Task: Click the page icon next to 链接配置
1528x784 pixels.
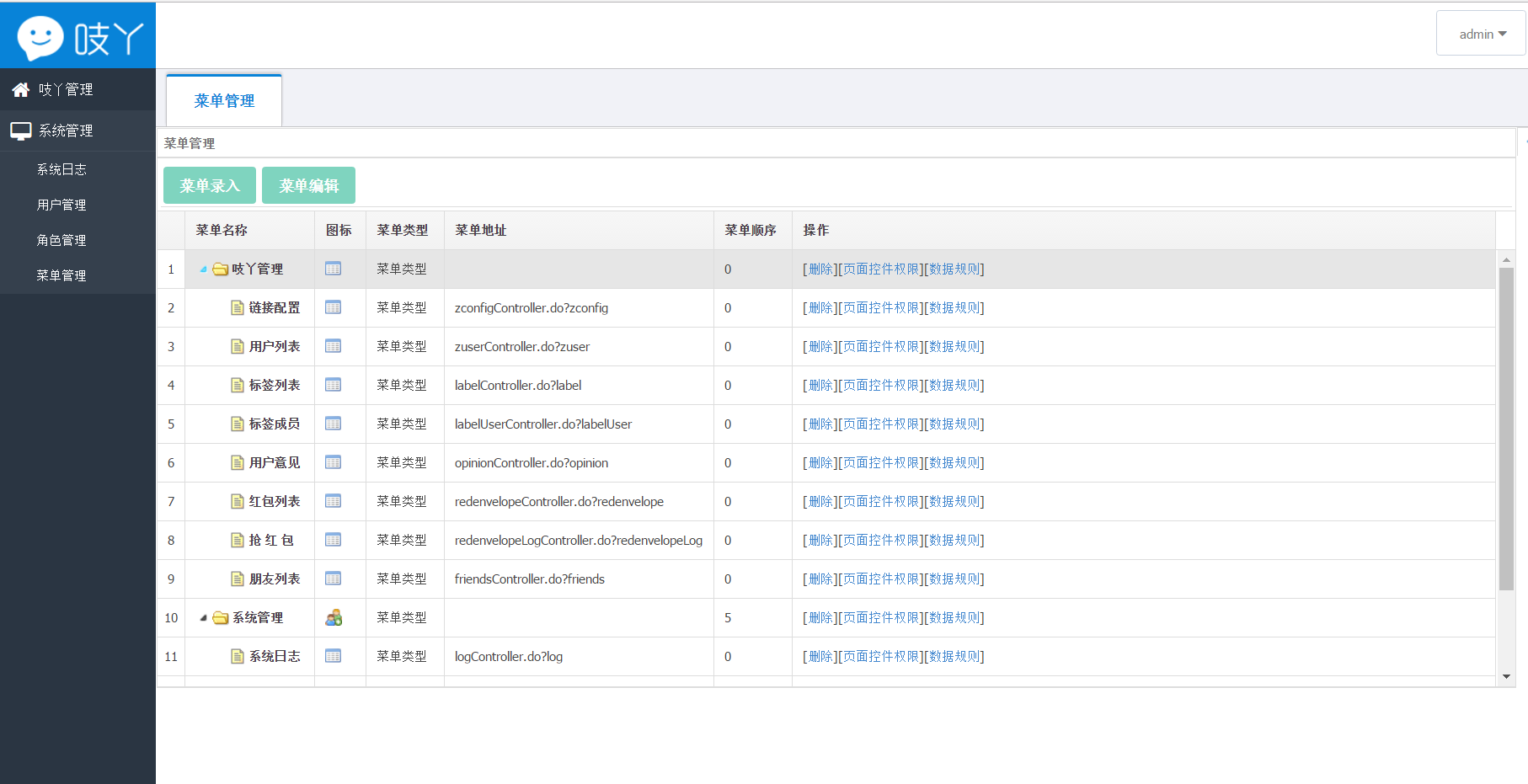Action: [238, 308]
